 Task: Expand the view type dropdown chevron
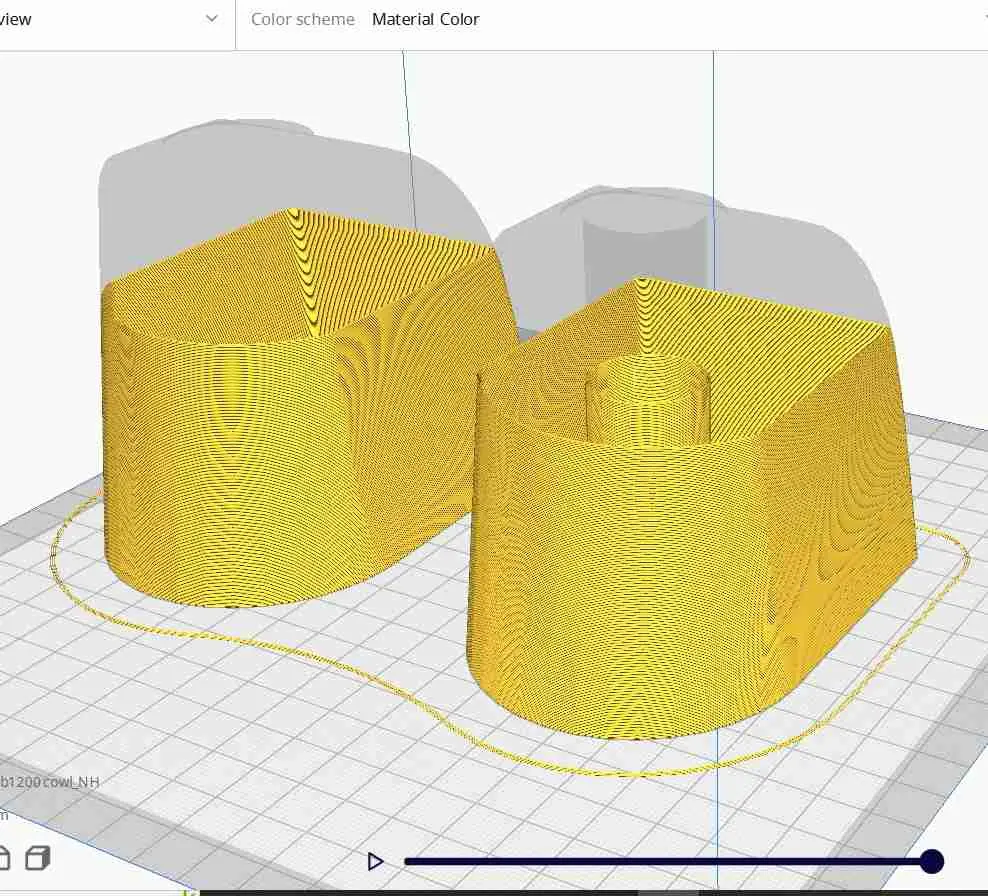[211, 19]
